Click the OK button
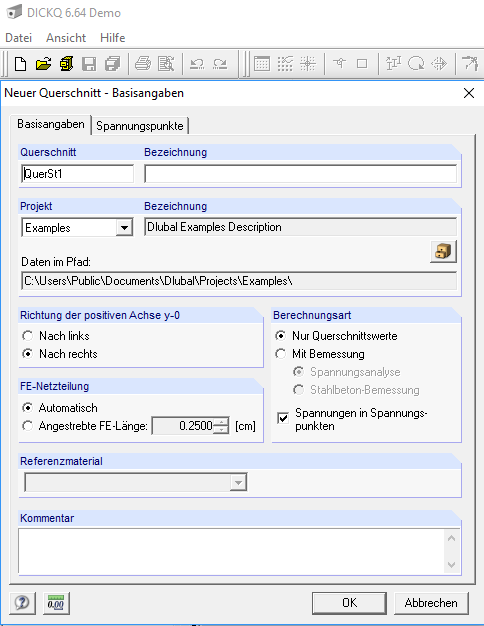 pyautogui.click(x=349, y=603)
